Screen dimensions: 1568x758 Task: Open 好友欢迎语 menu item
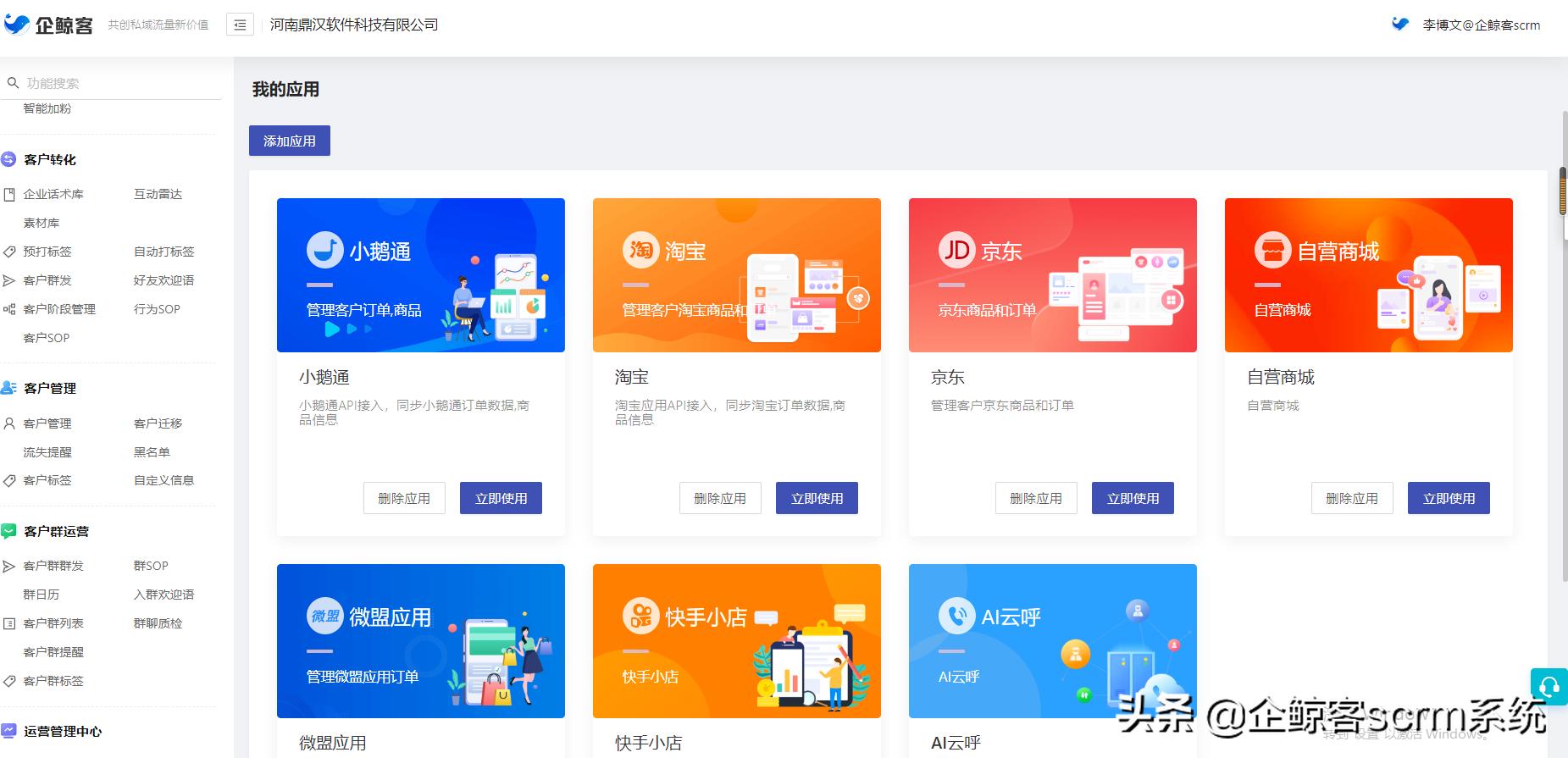coord(164,280)
